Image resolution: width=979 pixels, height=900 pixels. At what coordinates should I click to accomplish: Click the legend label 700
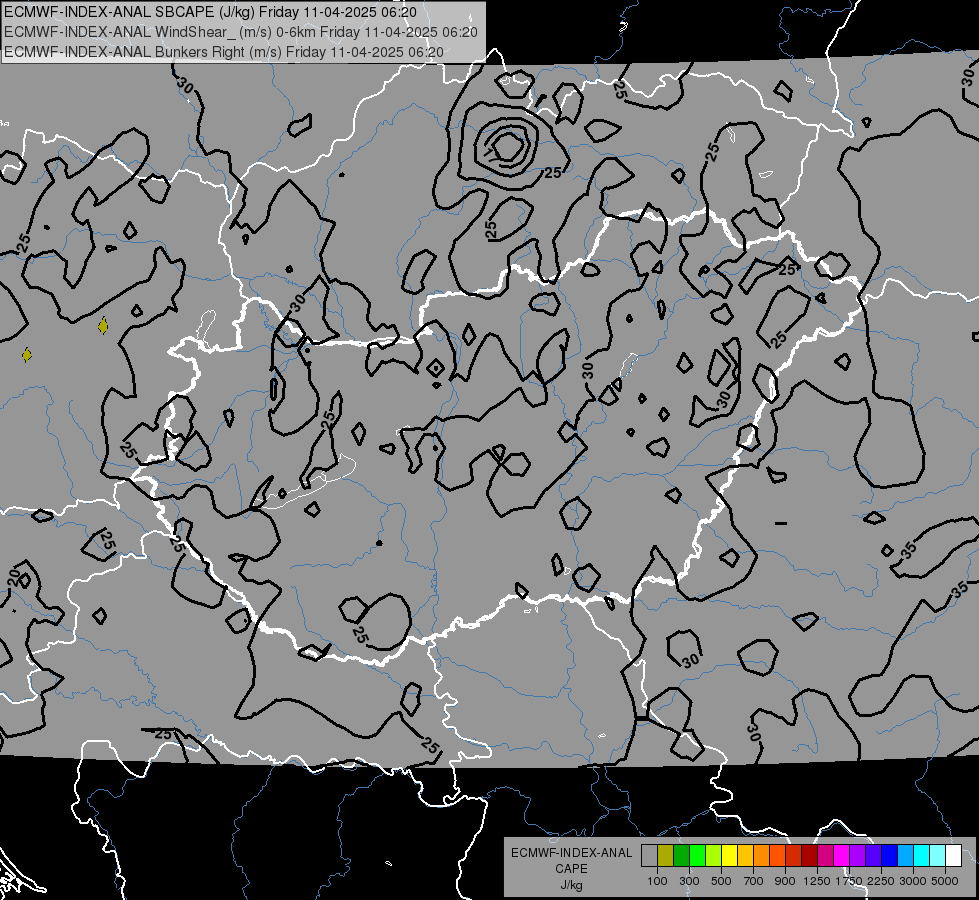(x=754, y=881)
